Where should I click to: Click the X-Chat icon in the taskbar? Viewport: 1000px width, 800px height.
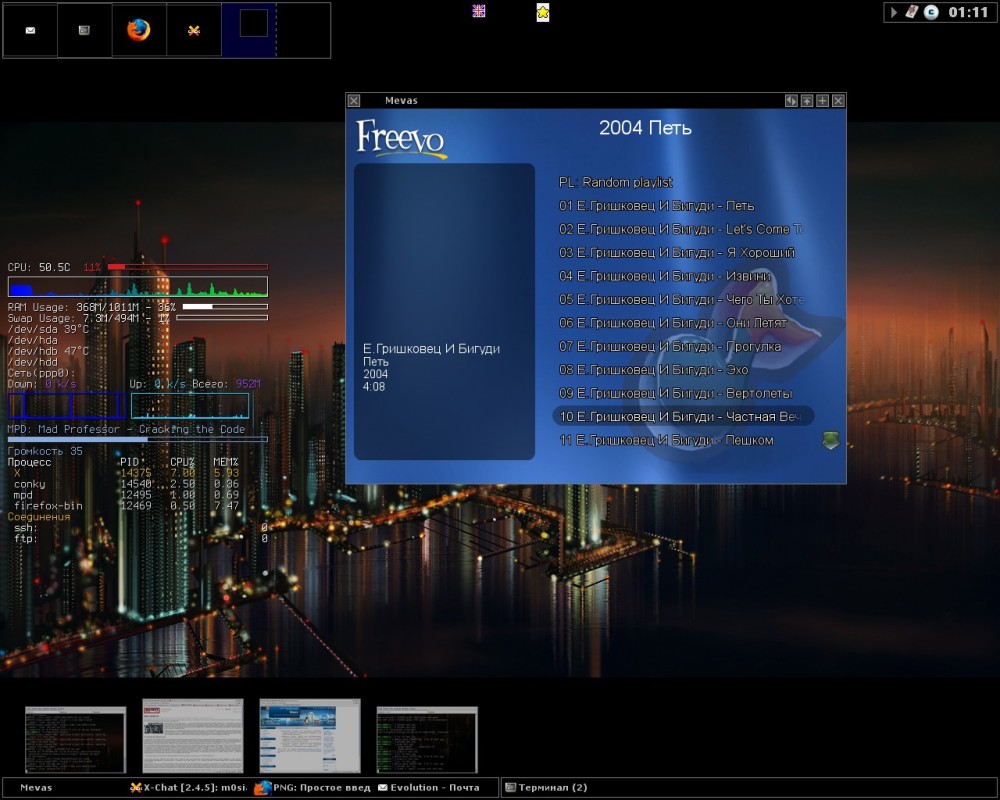click(135, 788)
